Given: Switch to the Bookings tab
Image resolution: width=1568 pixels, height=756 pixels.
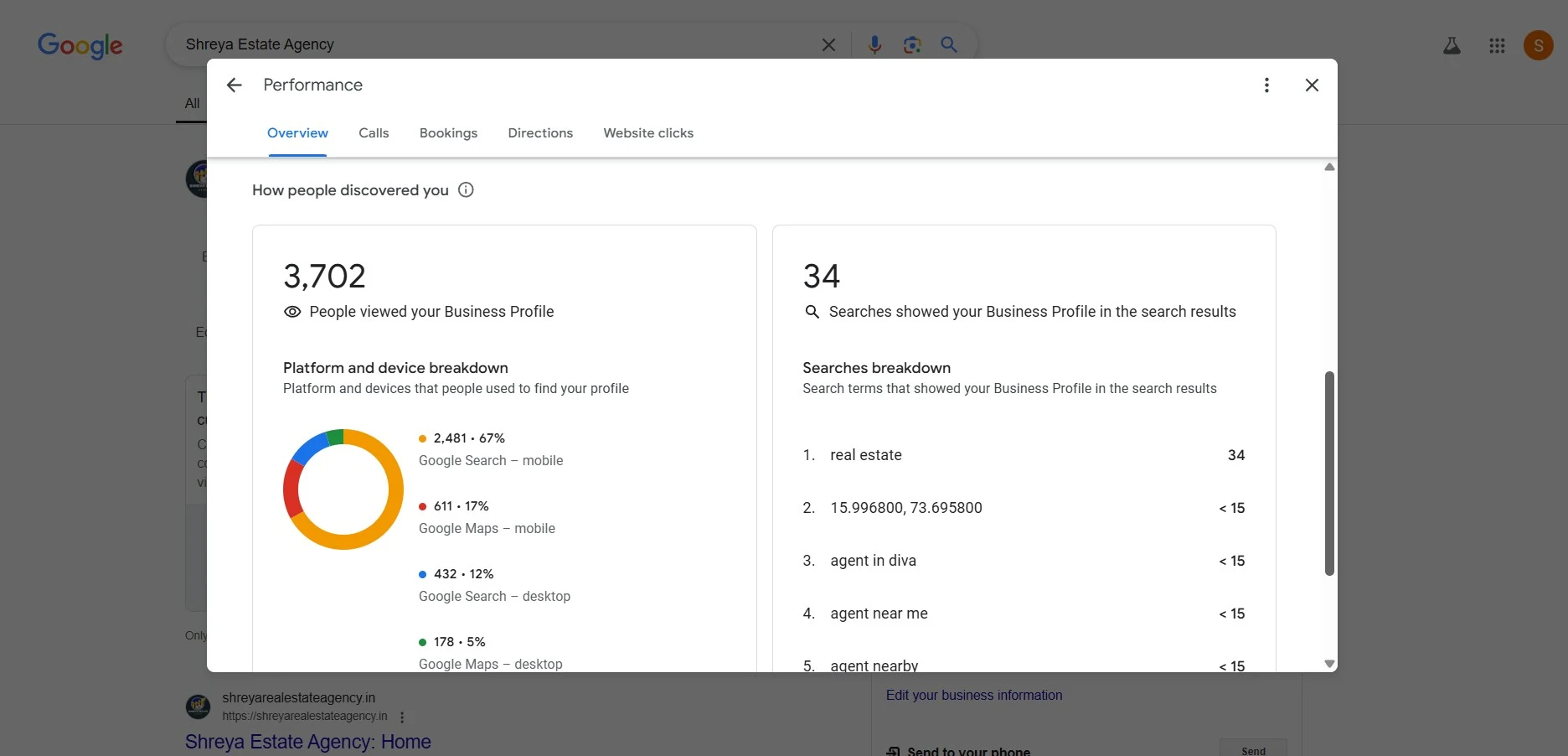Looking at the screenshot, I should [448, 133].
